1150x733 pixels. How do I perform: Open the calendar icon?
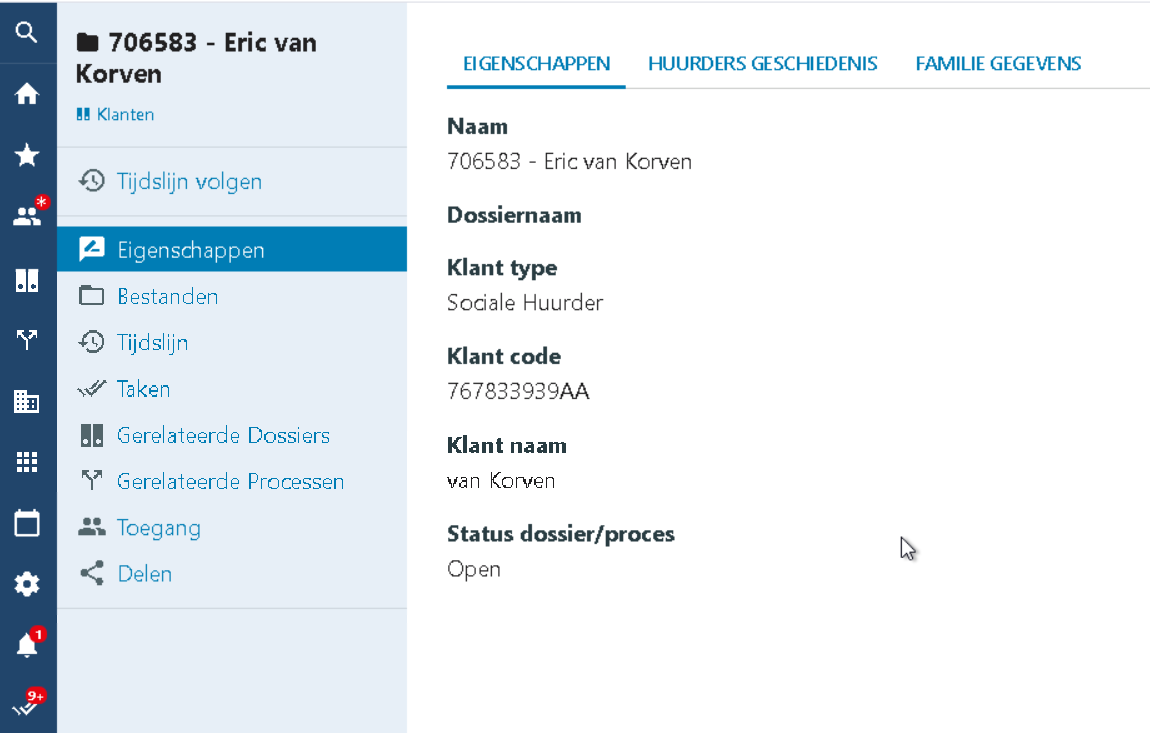[x=27, y=523]
